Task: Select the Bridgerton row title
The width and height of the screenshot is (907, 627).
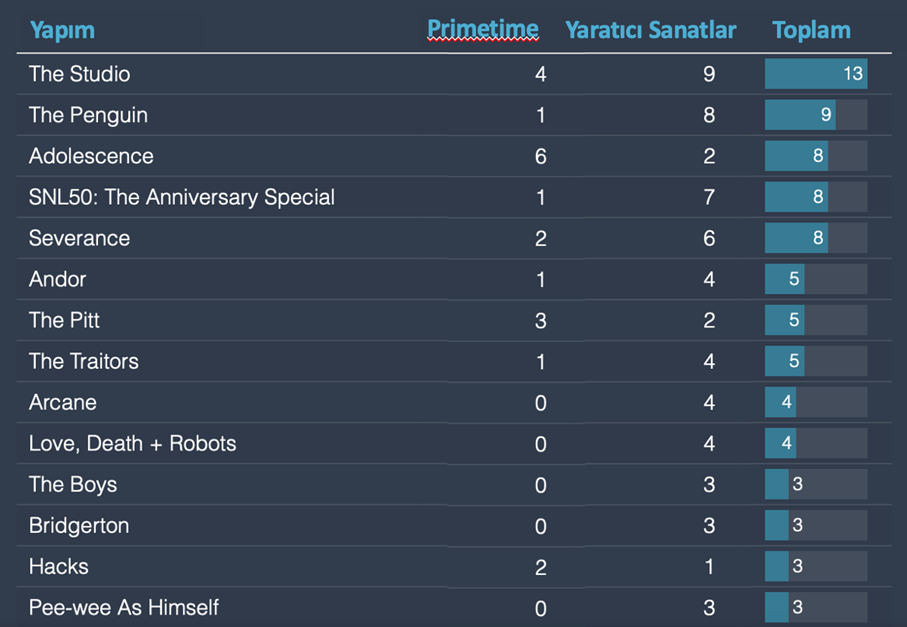Action: (79, 525)
